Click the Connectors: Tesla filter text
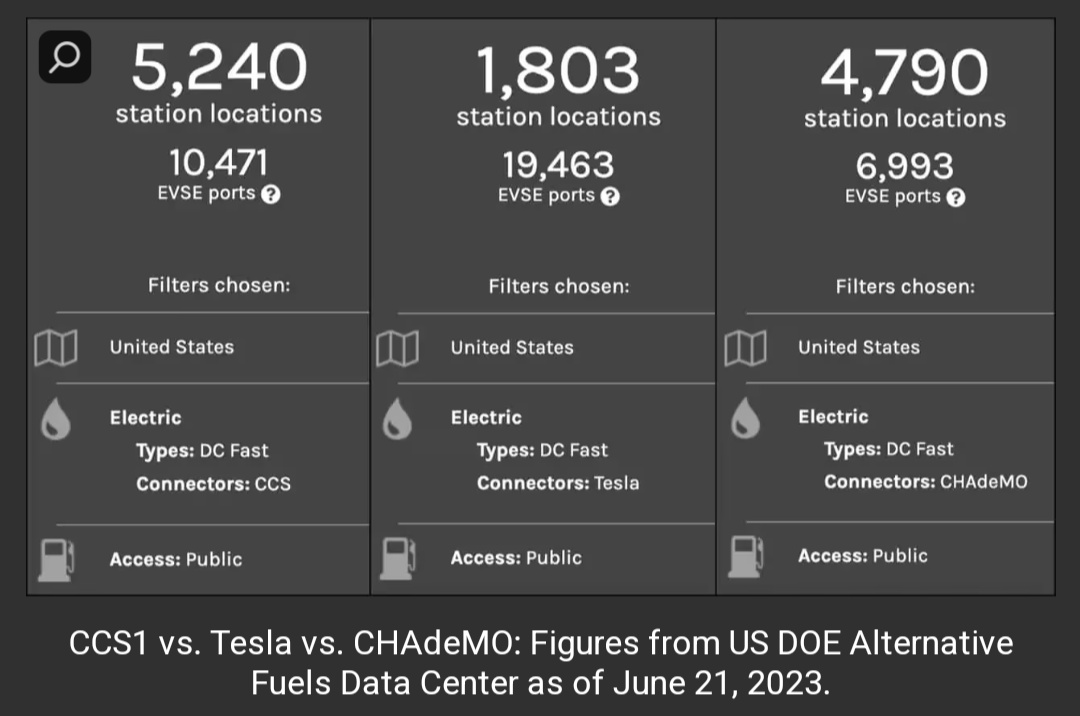The image size is (1080, 716). (557, 484)
